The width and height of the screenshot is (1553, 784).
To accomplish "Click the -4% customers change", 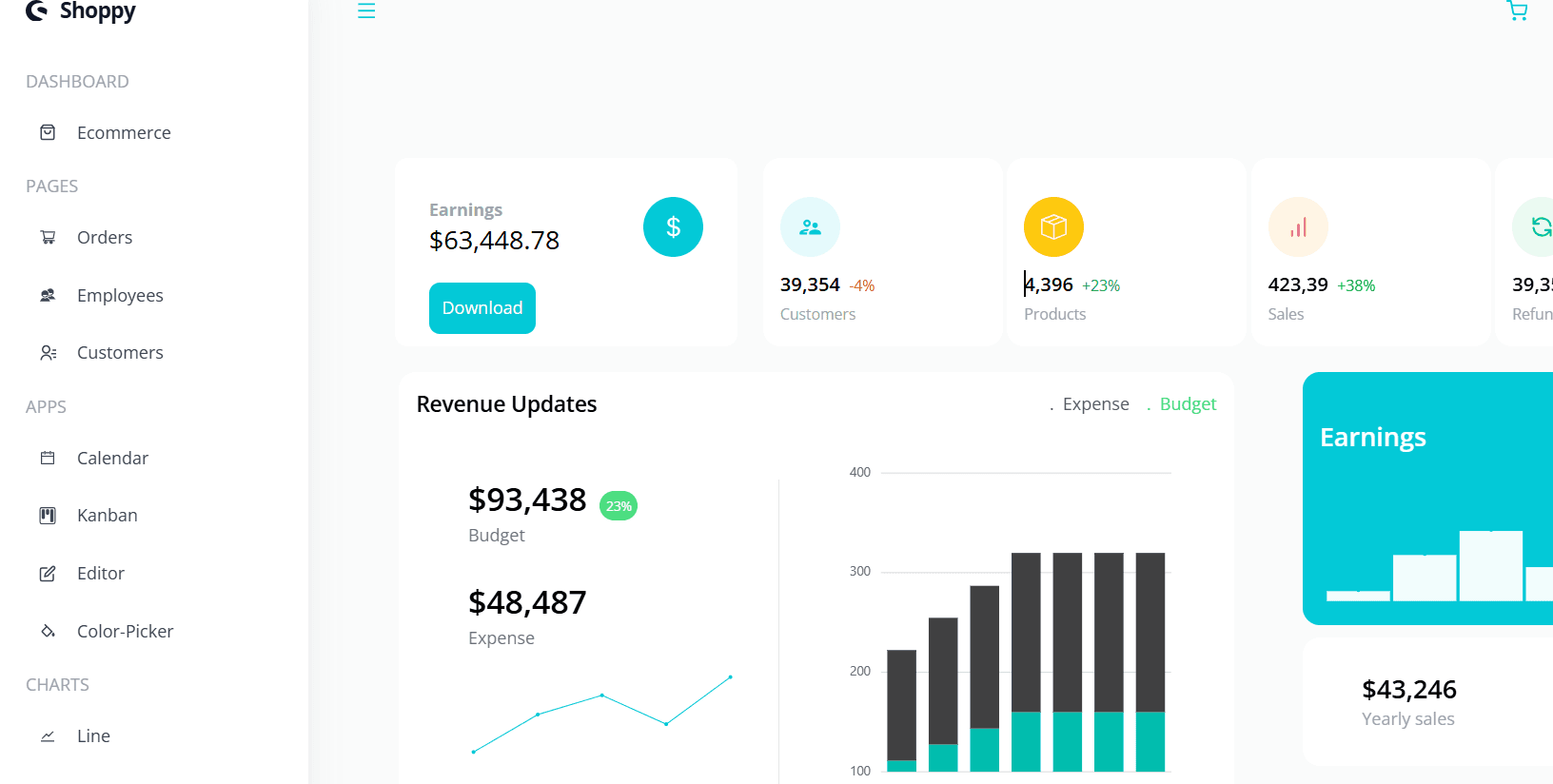I will point(862,285).
